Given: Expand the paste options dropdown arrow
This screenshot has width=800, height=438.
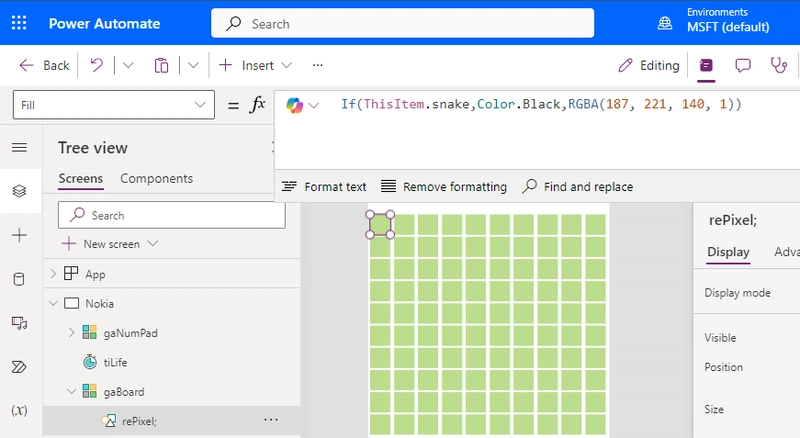Looking at the screenshot, I should click(193, 65).
